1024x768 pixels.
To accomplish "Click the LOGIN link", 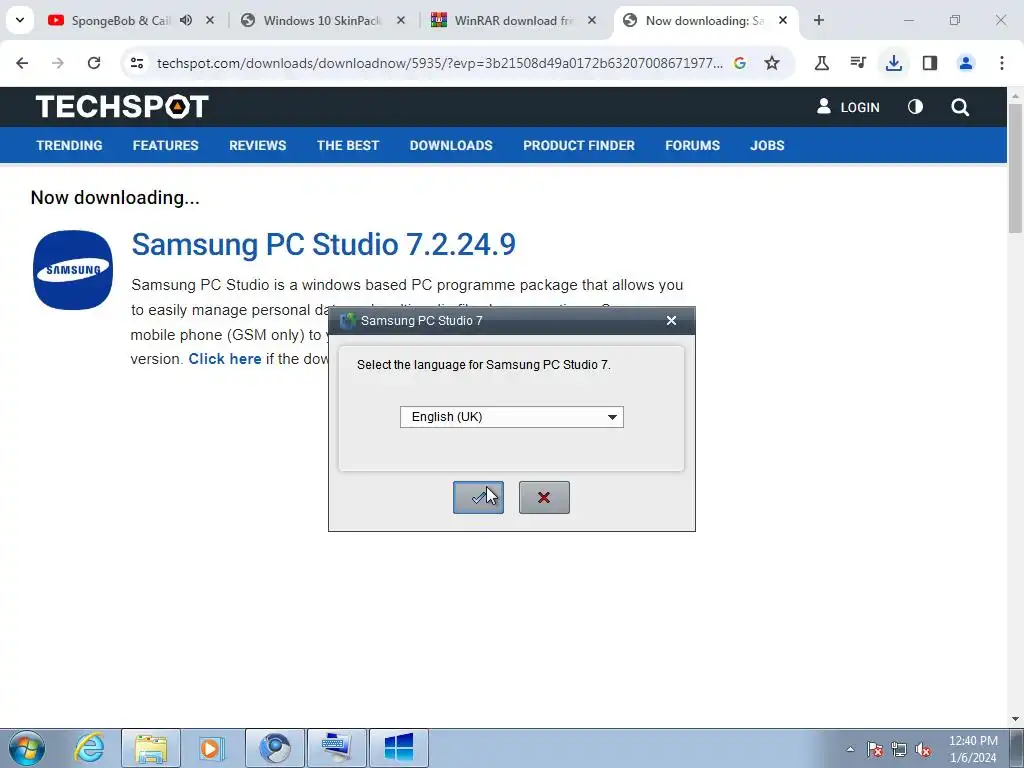I will [x=848, y=107].
